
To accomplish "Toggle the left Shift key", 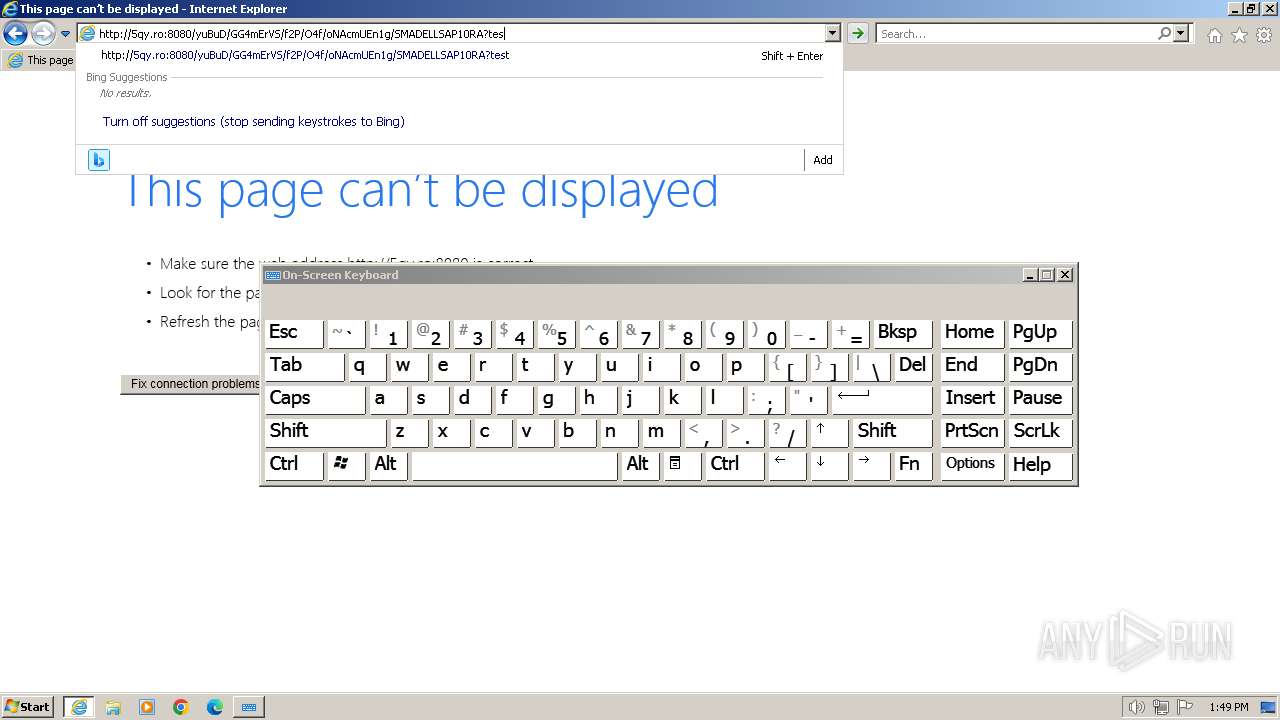I will tap(325, 432).
